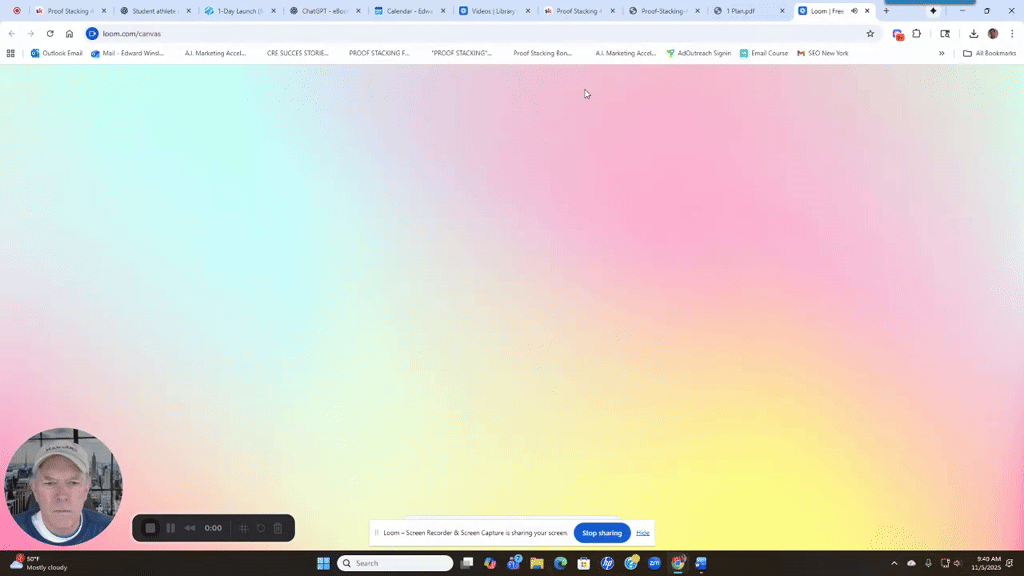
Task: Open the Email Course bookmark
Action: click(x=763, y=54)
